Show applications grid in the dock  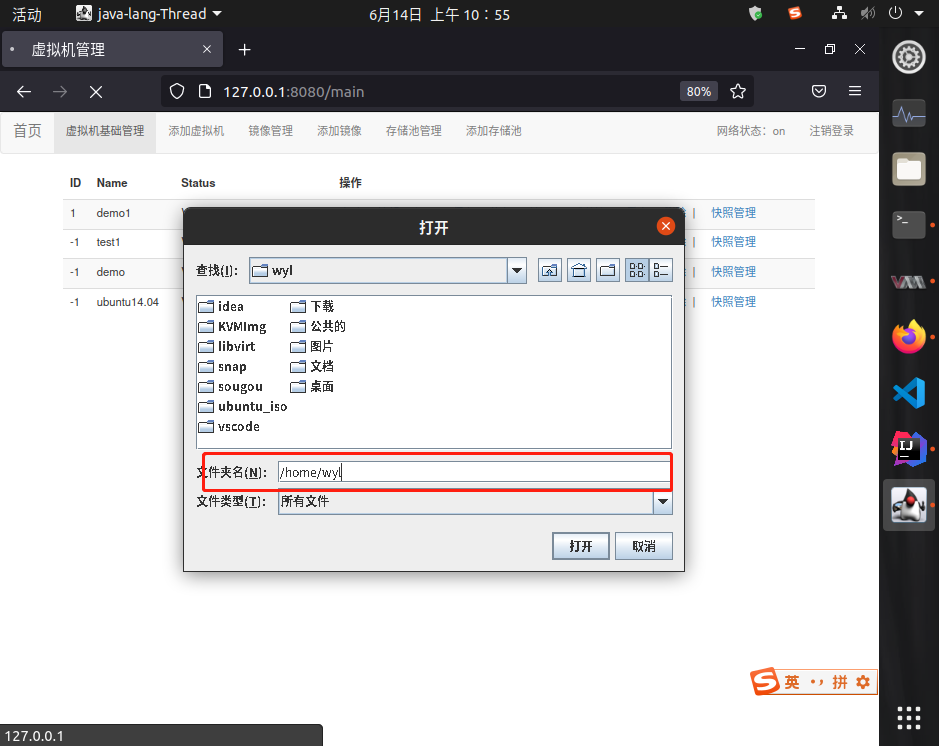908,718
